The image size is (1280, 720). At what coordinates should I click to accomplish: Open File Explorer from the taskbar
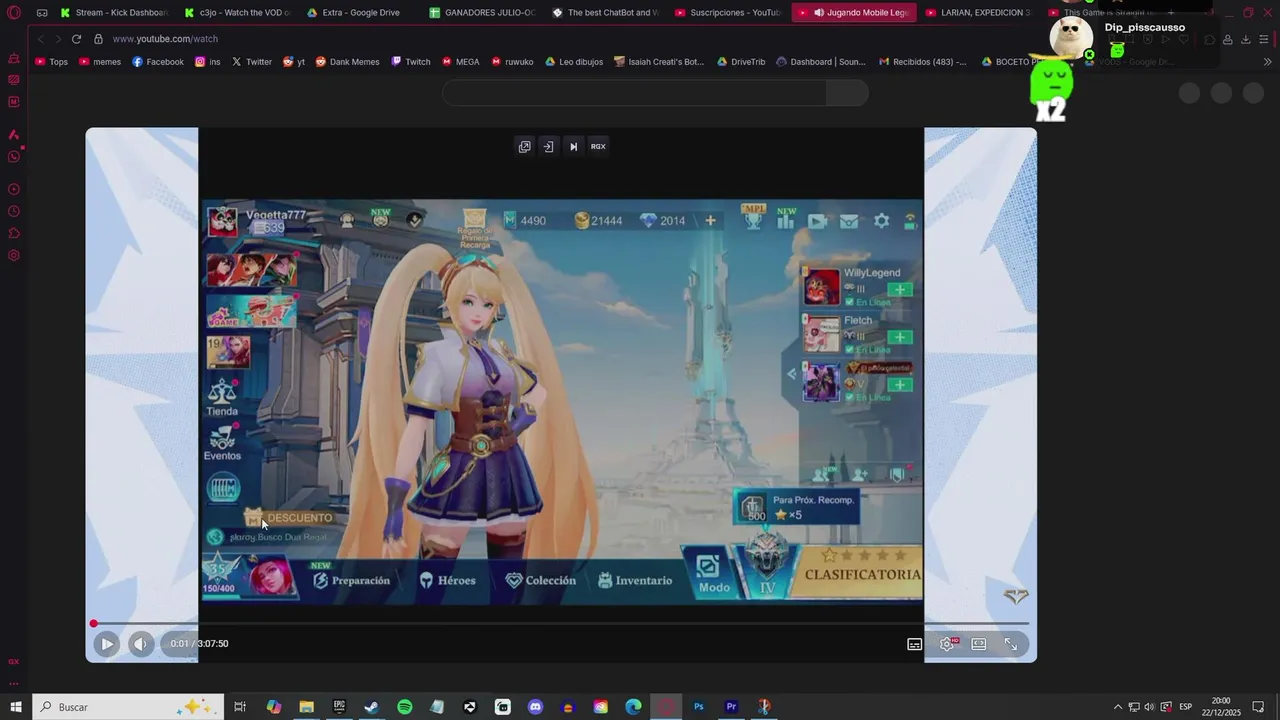[x=306, y=707]
